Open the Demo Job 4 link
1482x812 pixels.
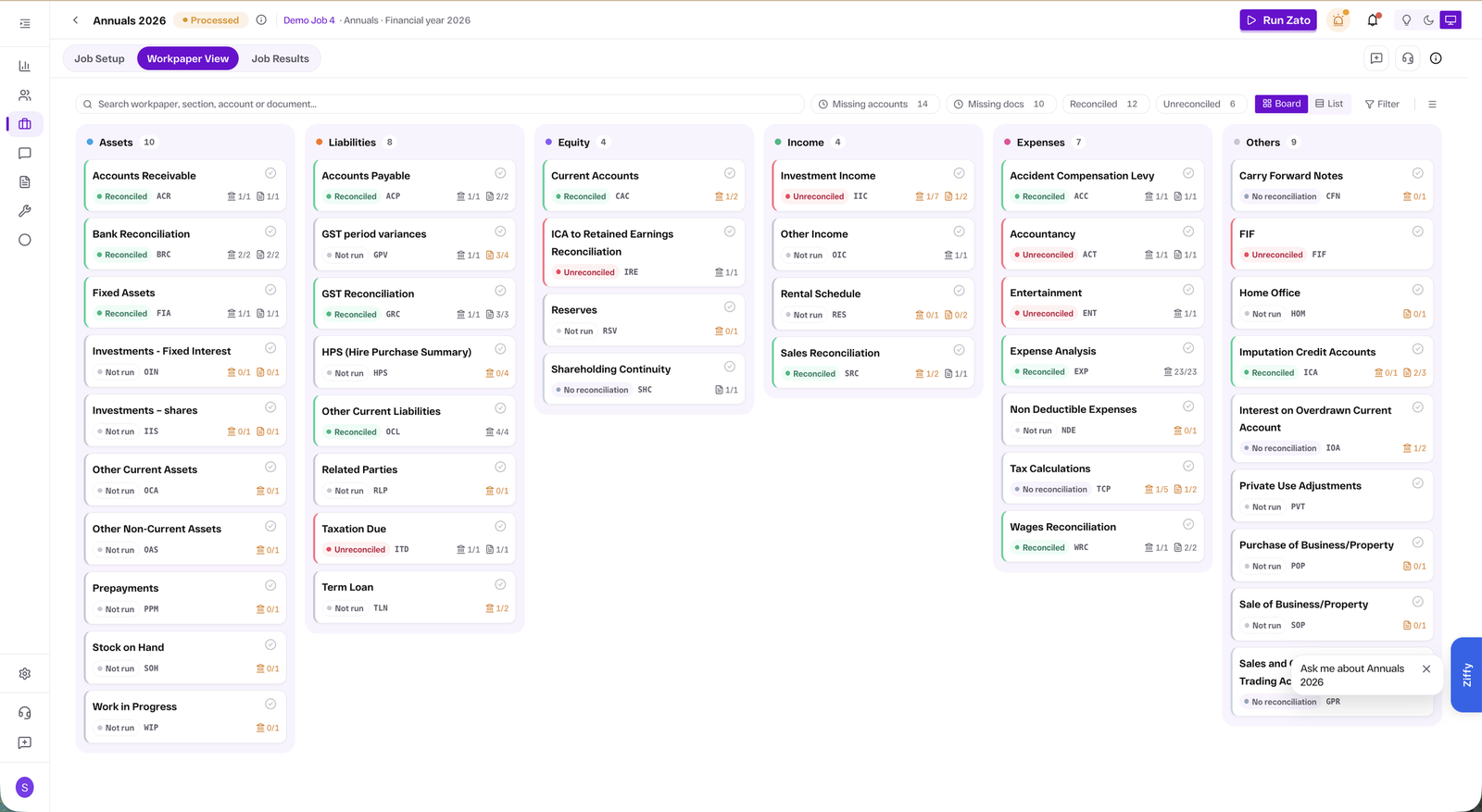tap(309, 20)
